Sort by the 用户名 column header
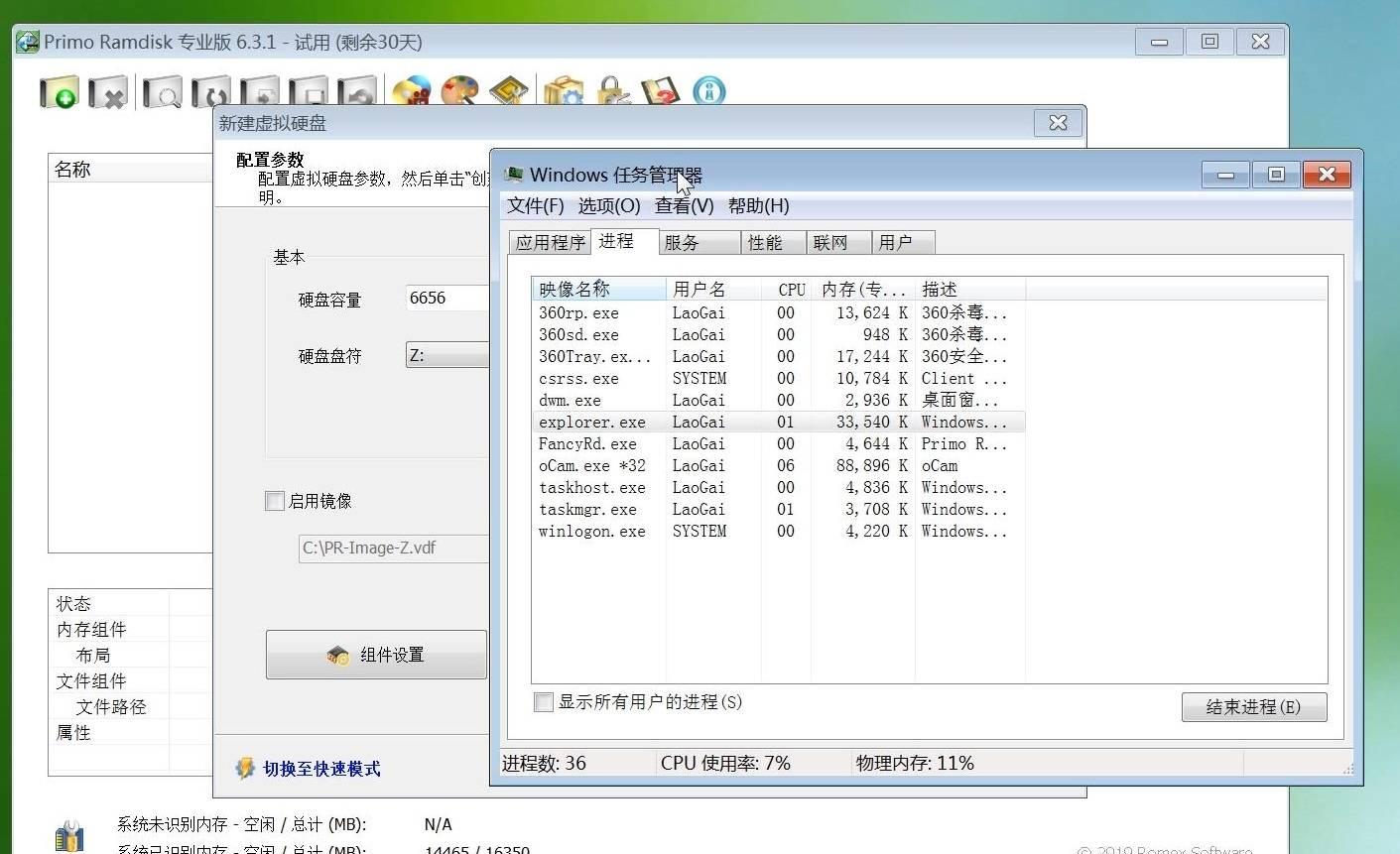The height and width of the screenshot is (854, 1400). (713, 290)
